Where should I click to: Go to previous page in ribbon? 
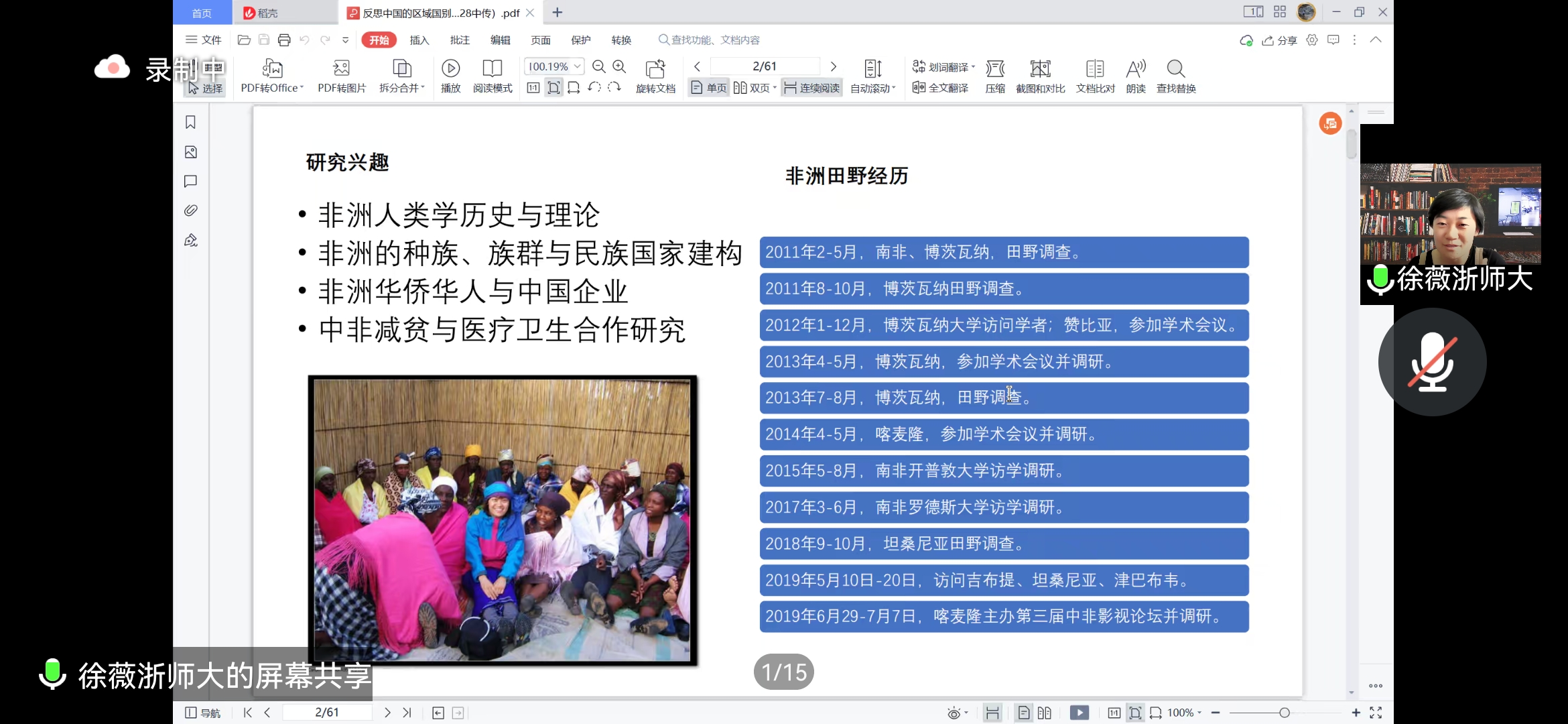698,66
